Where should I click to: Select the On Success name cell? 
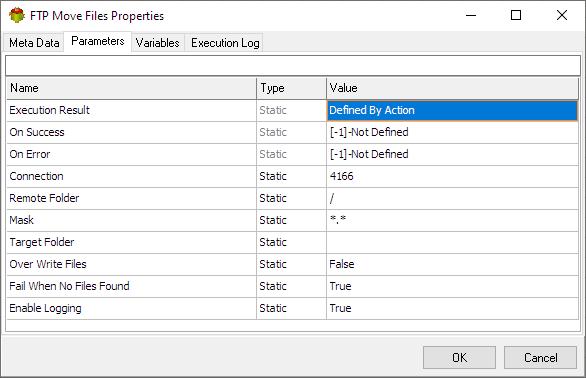pyautogui.click(x=131, y=132)
